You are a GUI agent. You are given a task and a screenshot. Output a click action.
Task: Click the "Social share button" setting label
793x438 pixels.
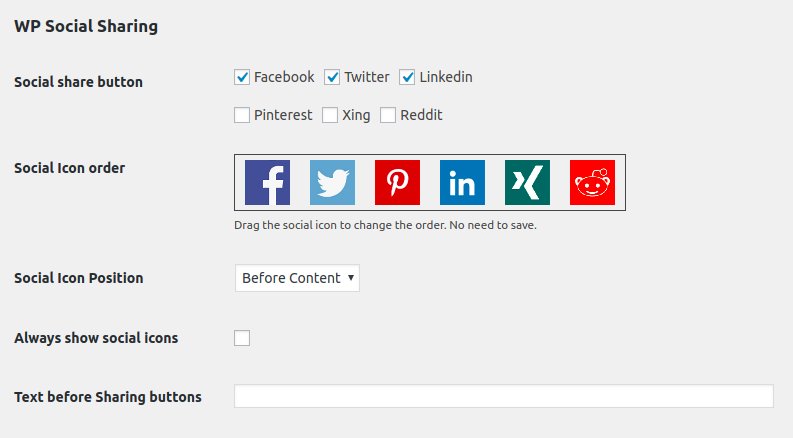[x=78, y=82]
